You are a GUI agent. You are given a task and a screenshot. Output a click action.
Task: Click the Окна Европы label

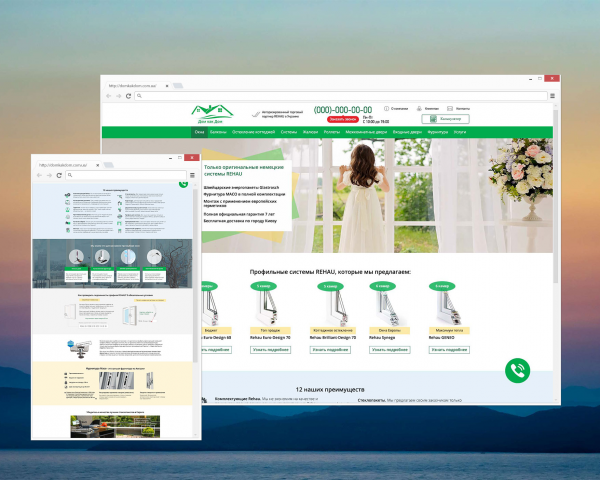(390, 330)
